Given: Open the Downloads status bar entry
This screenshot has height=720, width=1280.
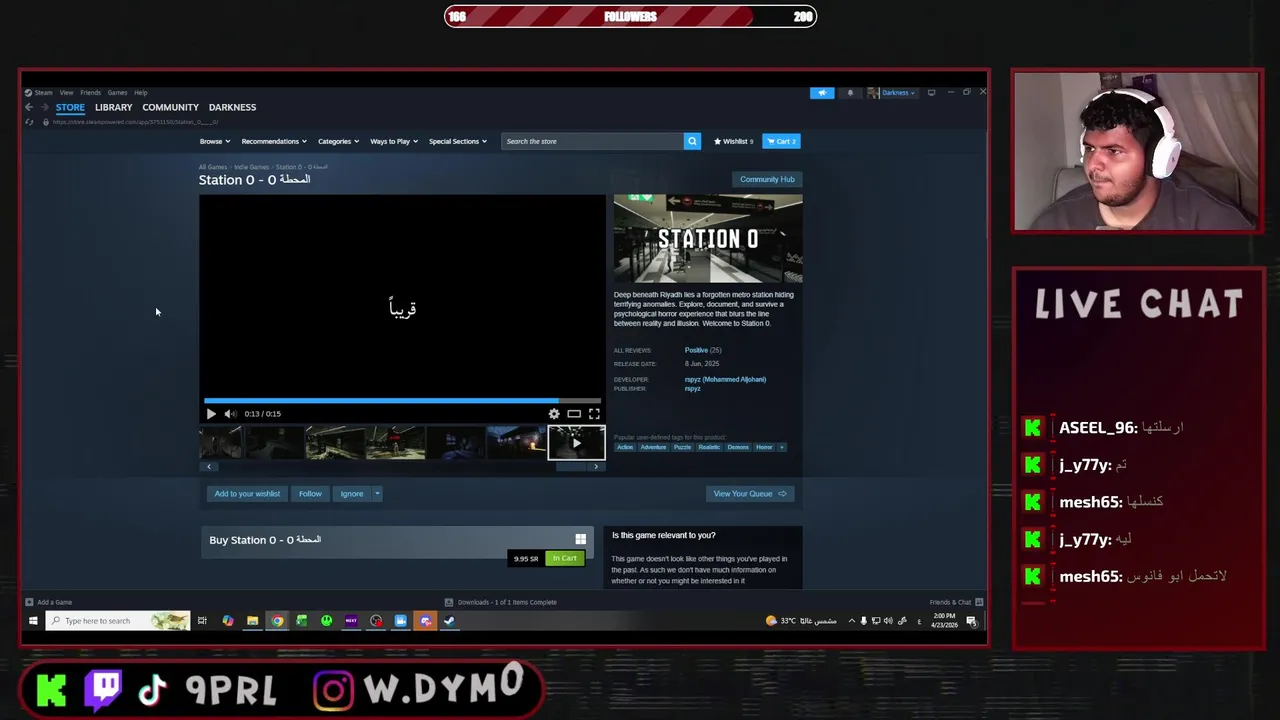Looking at the screenshot, I should [501, 602].
